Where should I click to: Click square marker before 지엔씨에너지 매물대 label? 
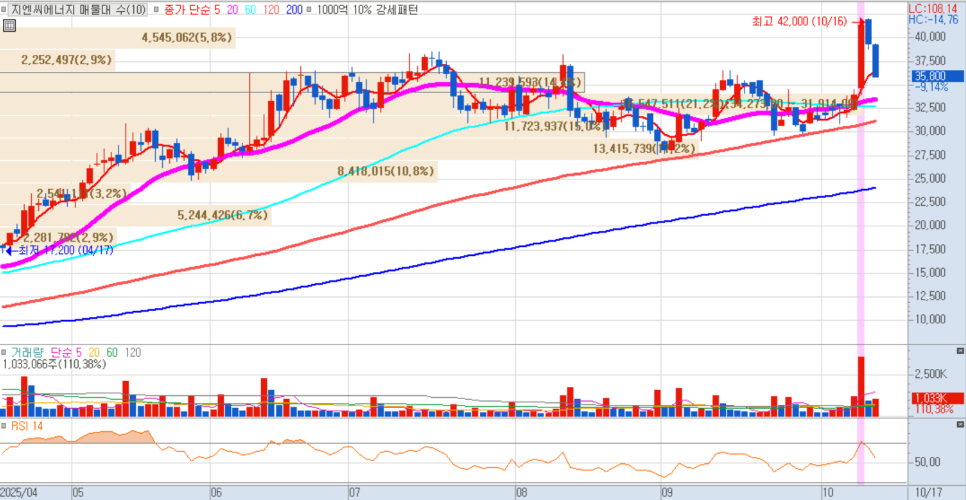tap(4, 9)
